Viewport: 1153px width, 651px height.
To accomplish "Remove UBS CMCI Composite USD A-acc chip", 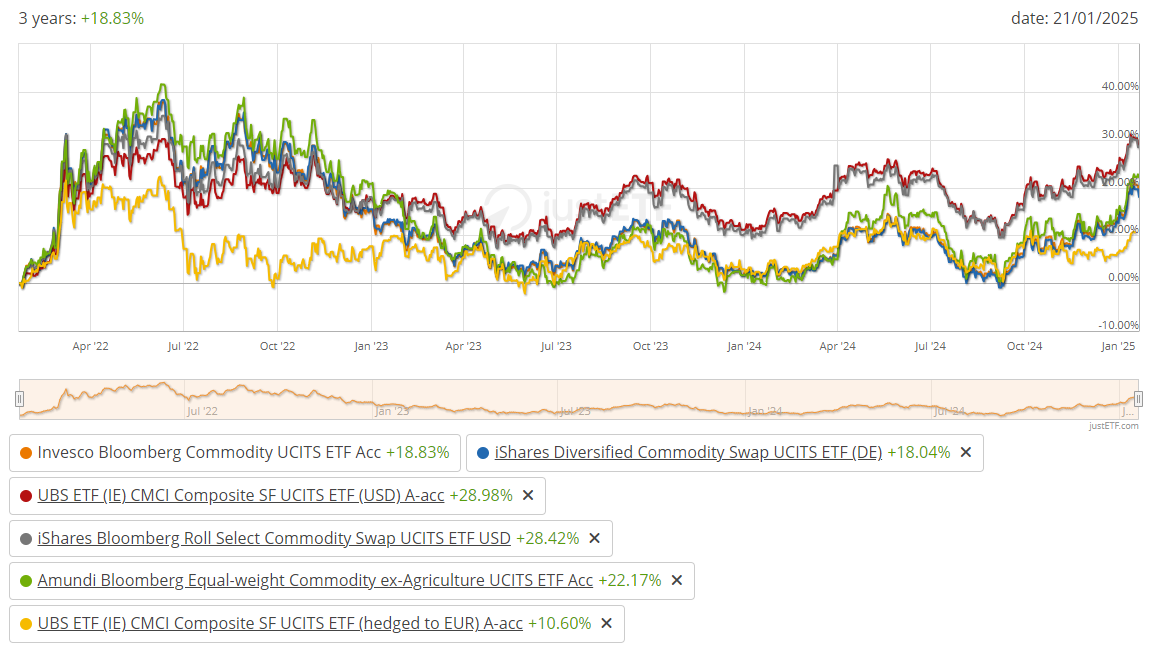I will (x=528, y=495).
